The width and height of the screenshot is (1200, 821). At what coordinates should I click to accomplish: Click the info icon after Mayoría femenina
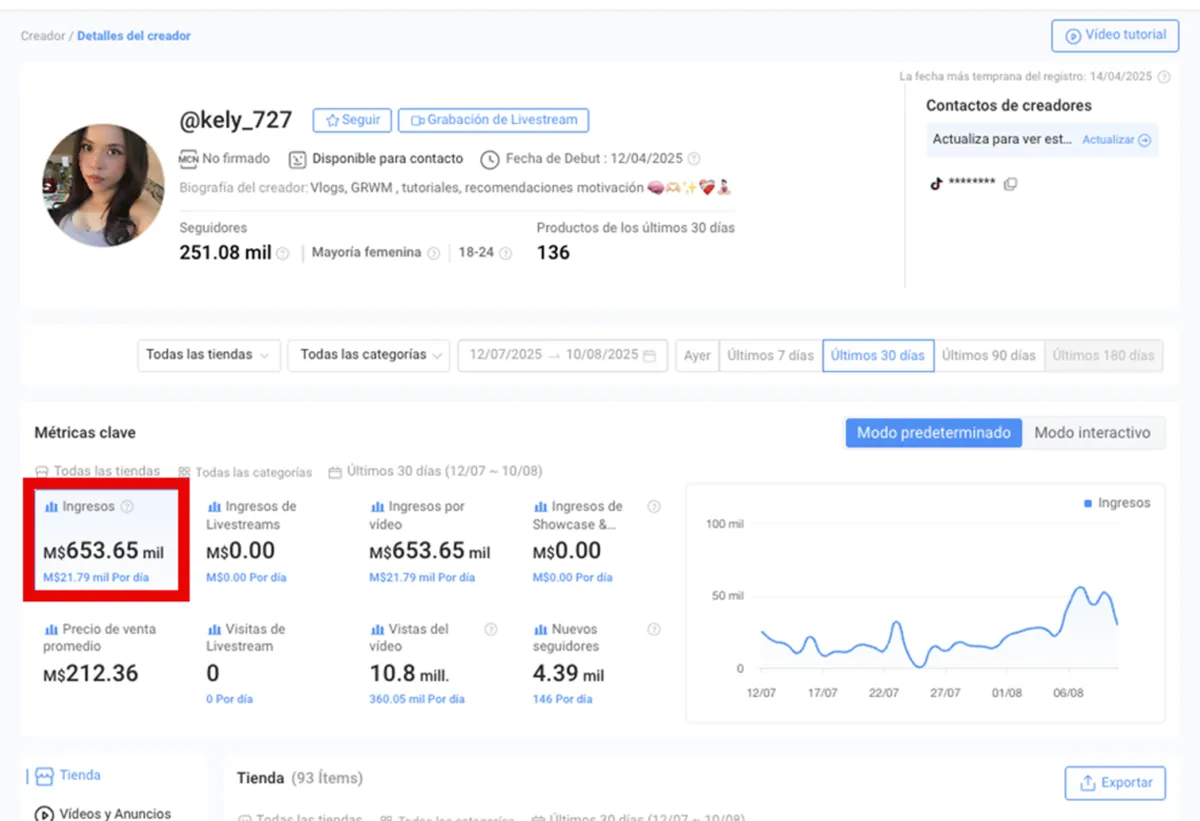(433, 254)
